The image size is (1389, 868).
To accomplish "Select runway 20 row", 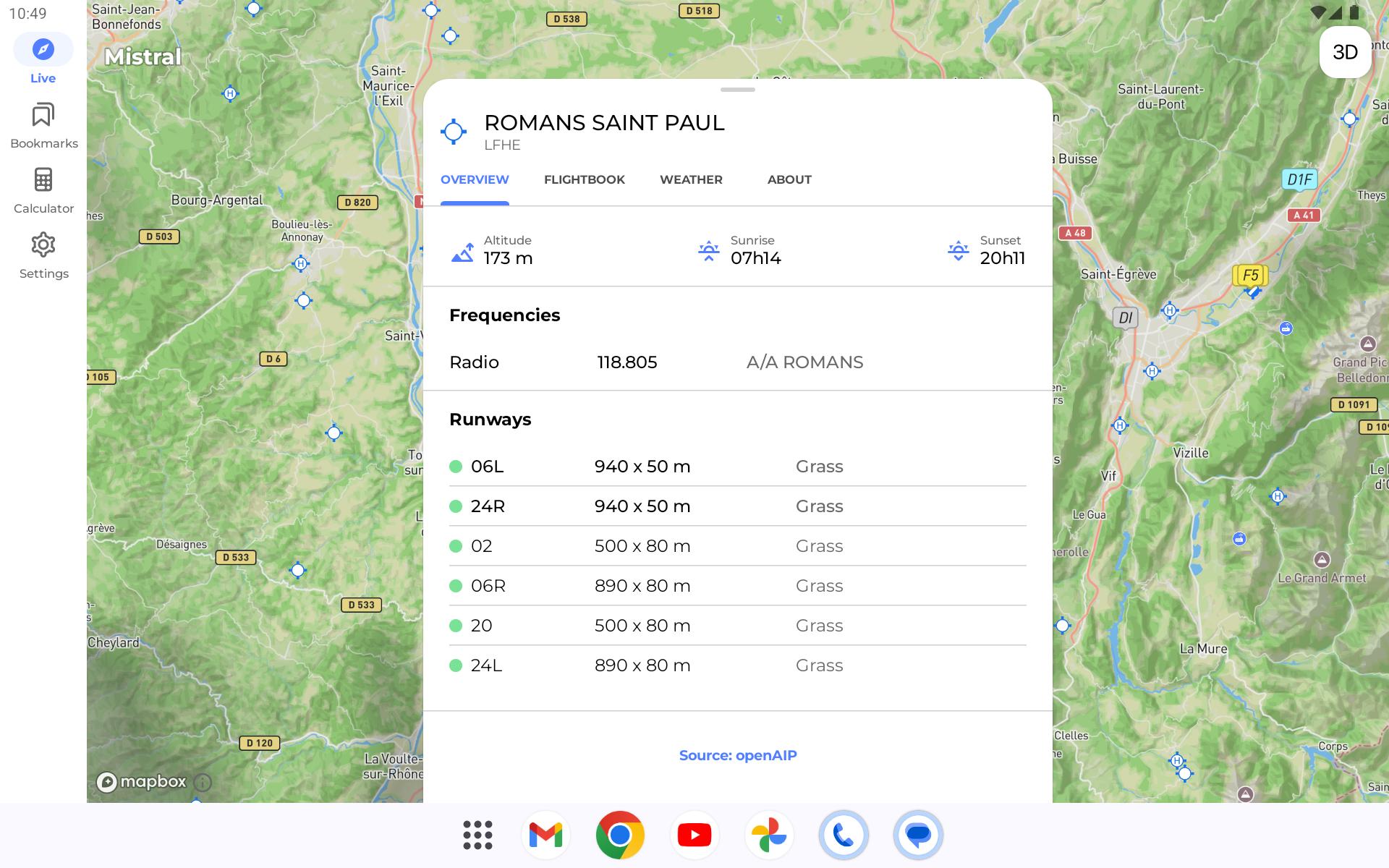I will [x=738, y=626].
